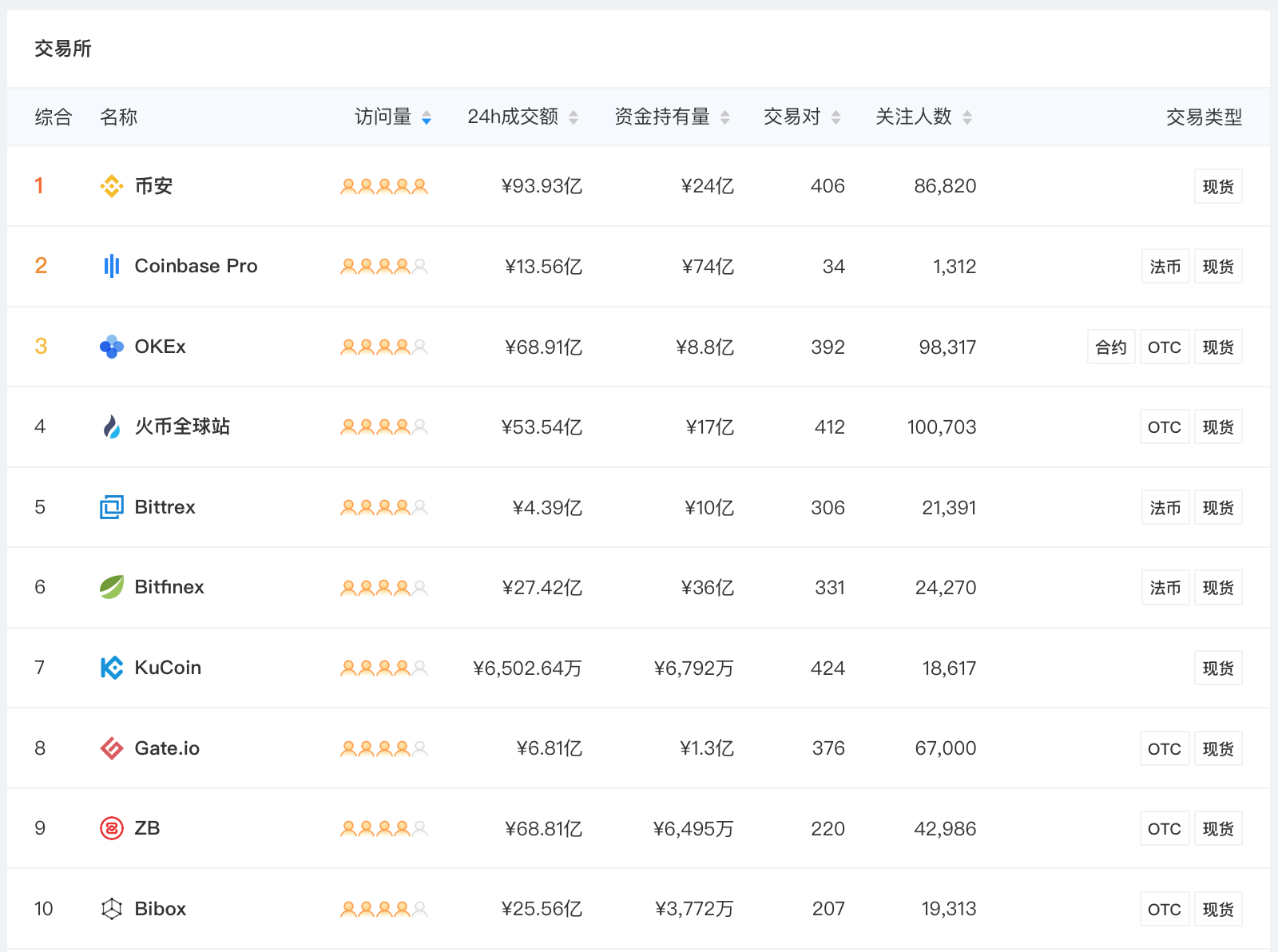Click the Gate.io logo icon
The image size is (1278, 952).
click(x=112, y=748)
